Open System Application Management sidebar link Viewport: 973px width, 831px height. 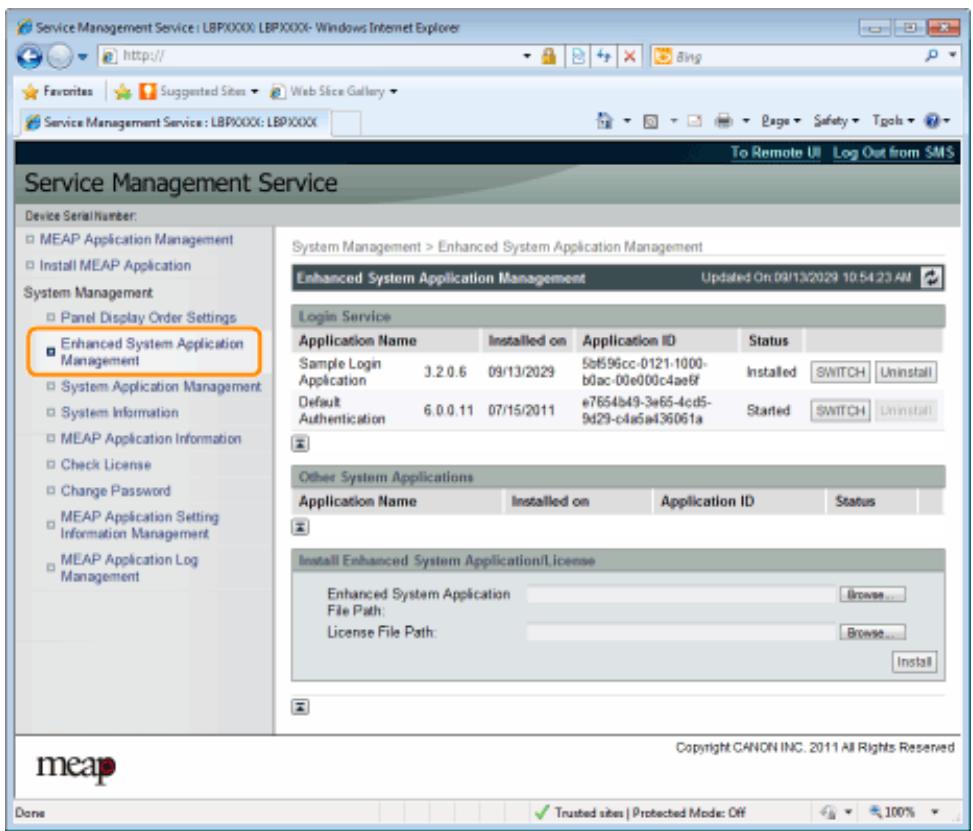pos(161,387)
